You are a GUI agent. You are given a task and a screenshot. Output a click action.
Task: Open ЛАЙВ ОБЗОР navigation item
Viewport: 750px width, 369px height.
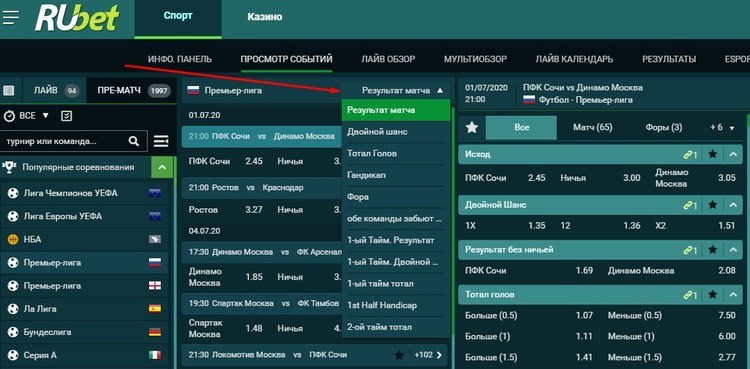click(388, 59)
